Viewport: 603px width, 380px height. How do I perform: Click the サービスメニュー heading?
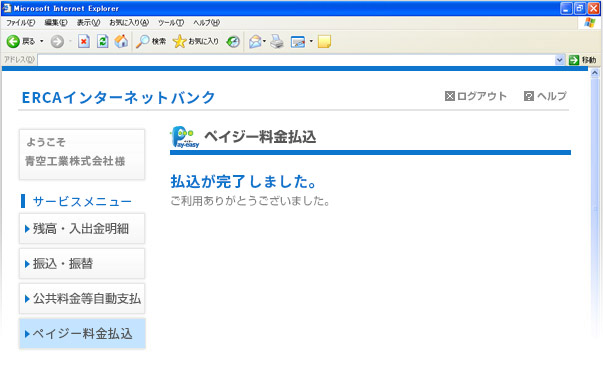click(82, 201)
